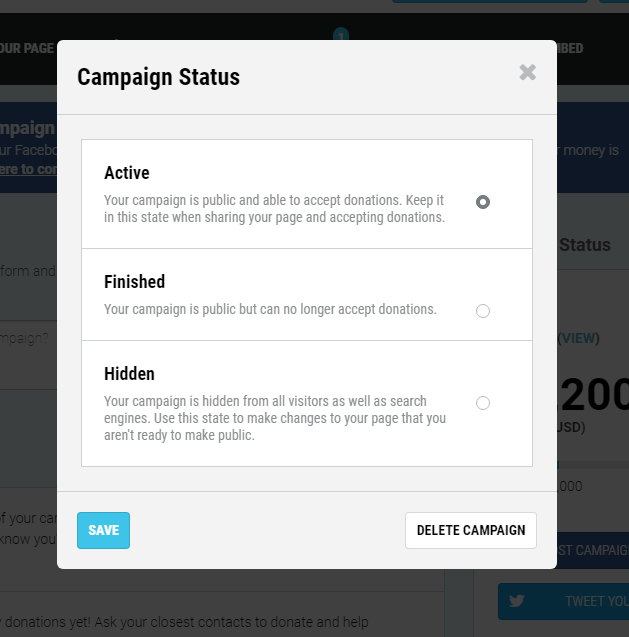The image size is (629, 637).
Task: Click the Twitter bird icon
Action: [x=516, y=601]
